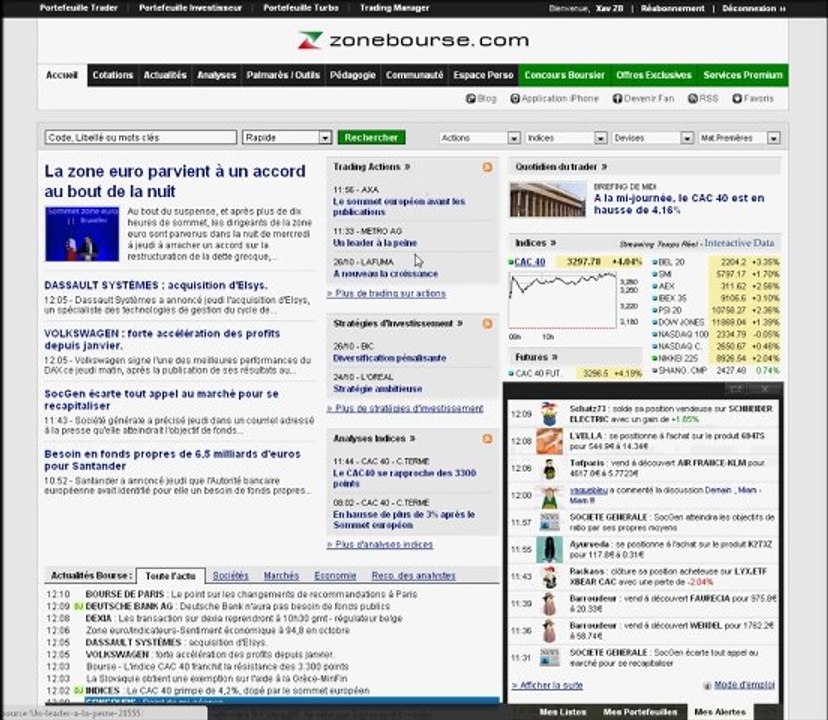828x720 pixels.
Task: Click news icon beside 11:57 Societe Generale alert
Action: tap(550, 522)
